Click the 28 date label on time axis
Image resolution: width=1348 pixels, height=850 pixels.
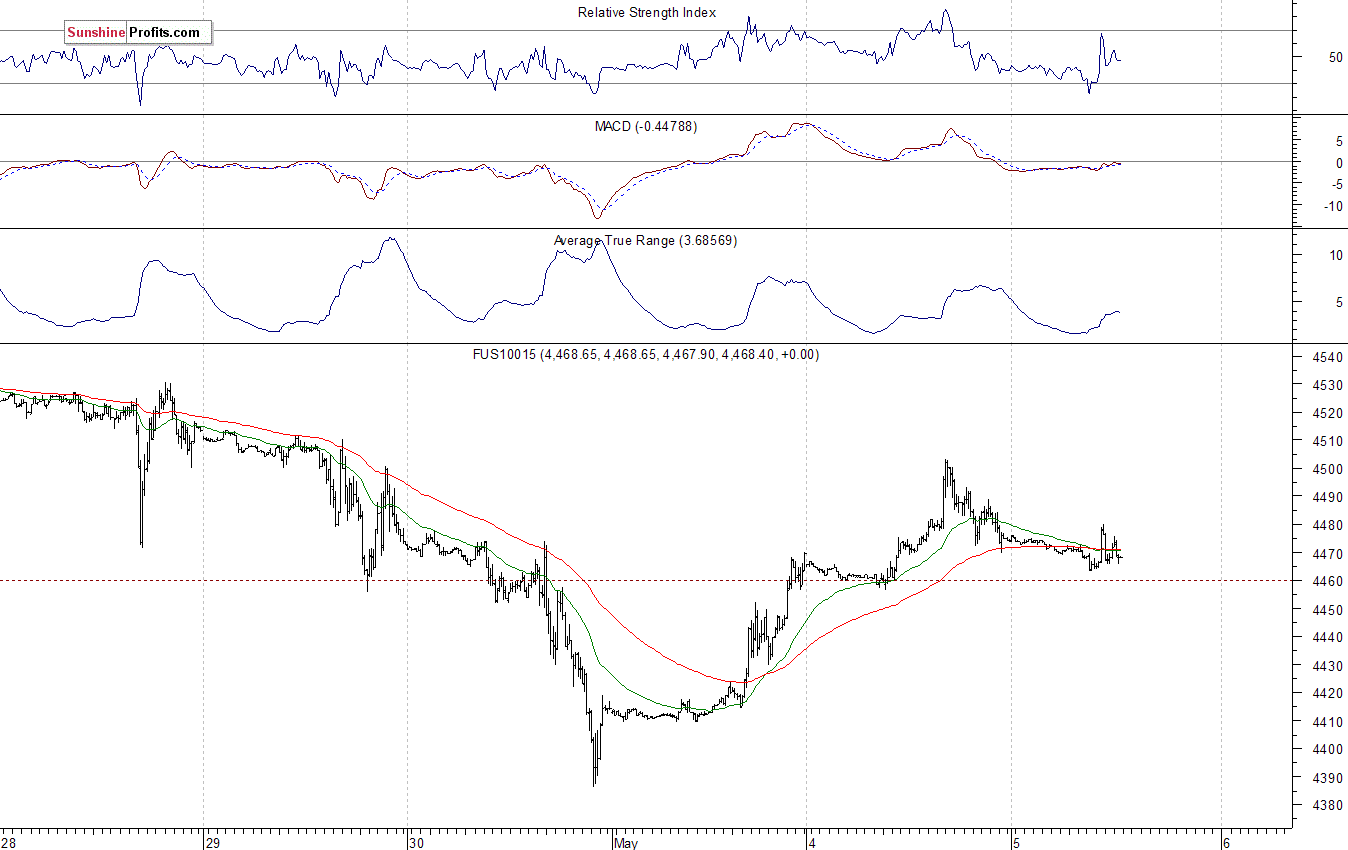click(x=10, y=843)
